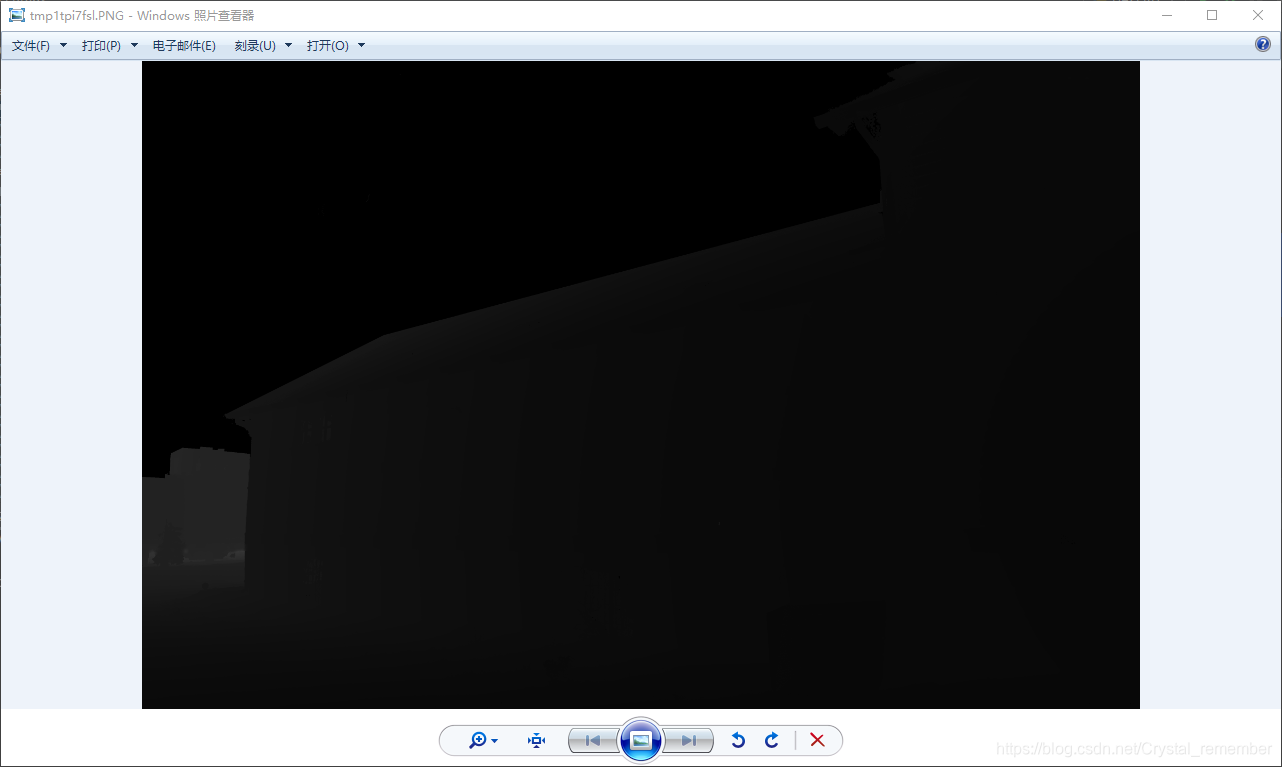The image size is (1282, 767).
Task: Start the slideshow with center button
Action: pyautogui.click(x=641, y=740)
